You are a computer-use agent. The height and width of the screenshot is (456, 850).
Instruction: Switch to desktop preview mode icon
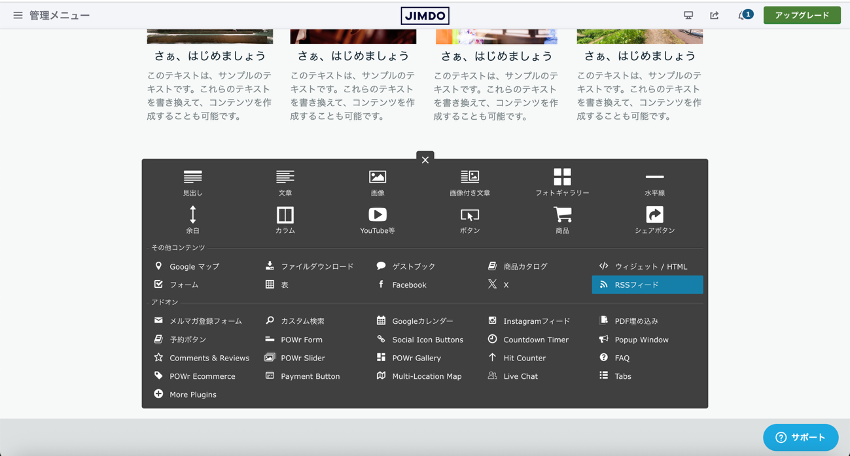pyautogui.click(x=688, y=15)
